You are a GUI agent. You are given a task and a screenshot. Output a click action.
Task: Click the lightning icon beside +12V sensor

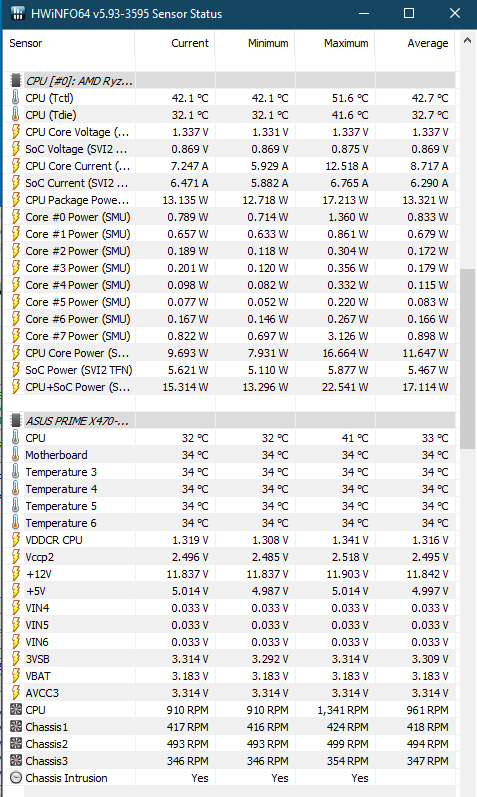tap(16, 574)
